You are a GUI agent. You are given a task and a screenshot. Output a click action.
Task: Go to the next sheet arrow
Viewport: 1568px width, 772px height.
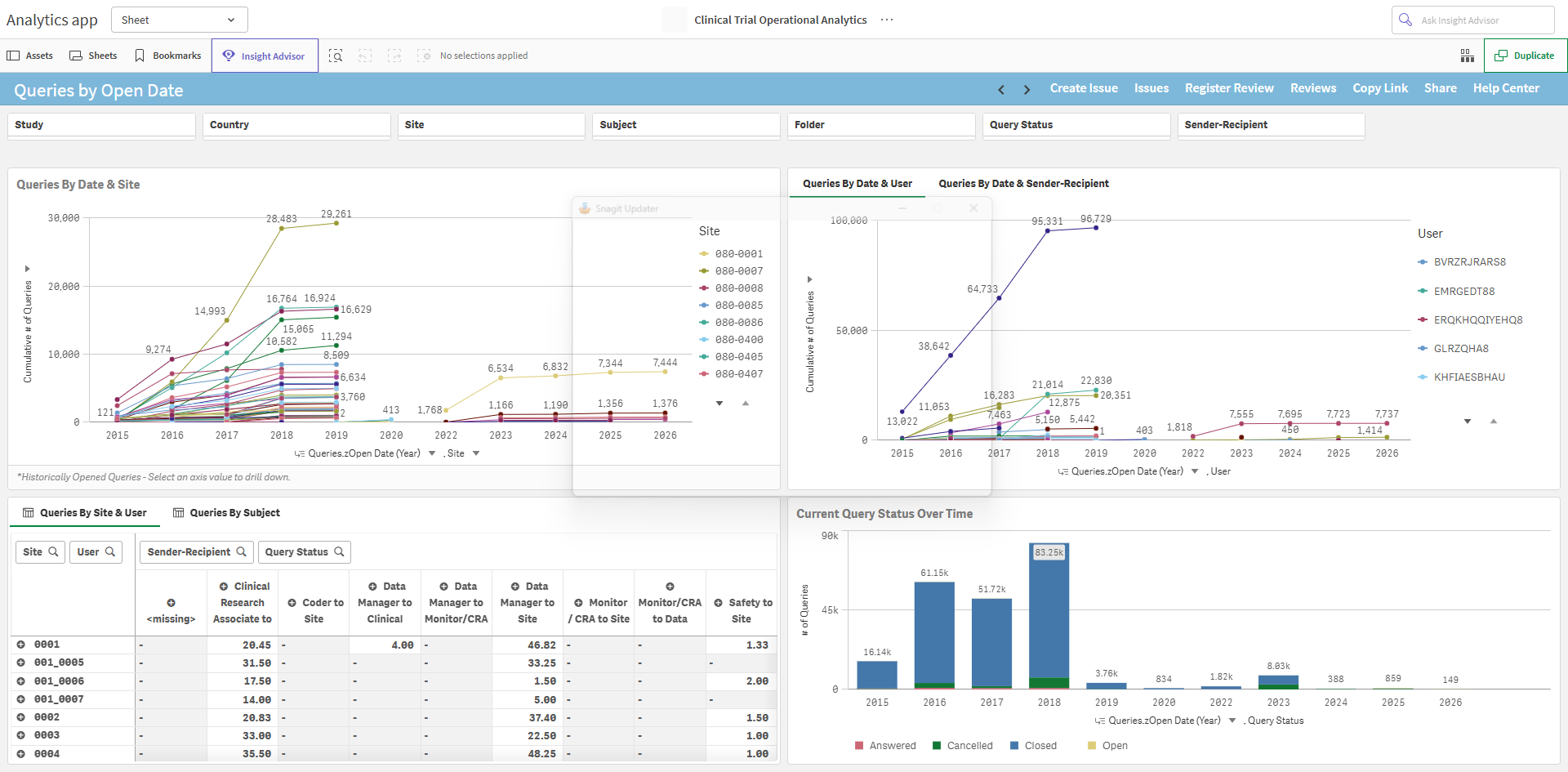[x=1027, y=90]
